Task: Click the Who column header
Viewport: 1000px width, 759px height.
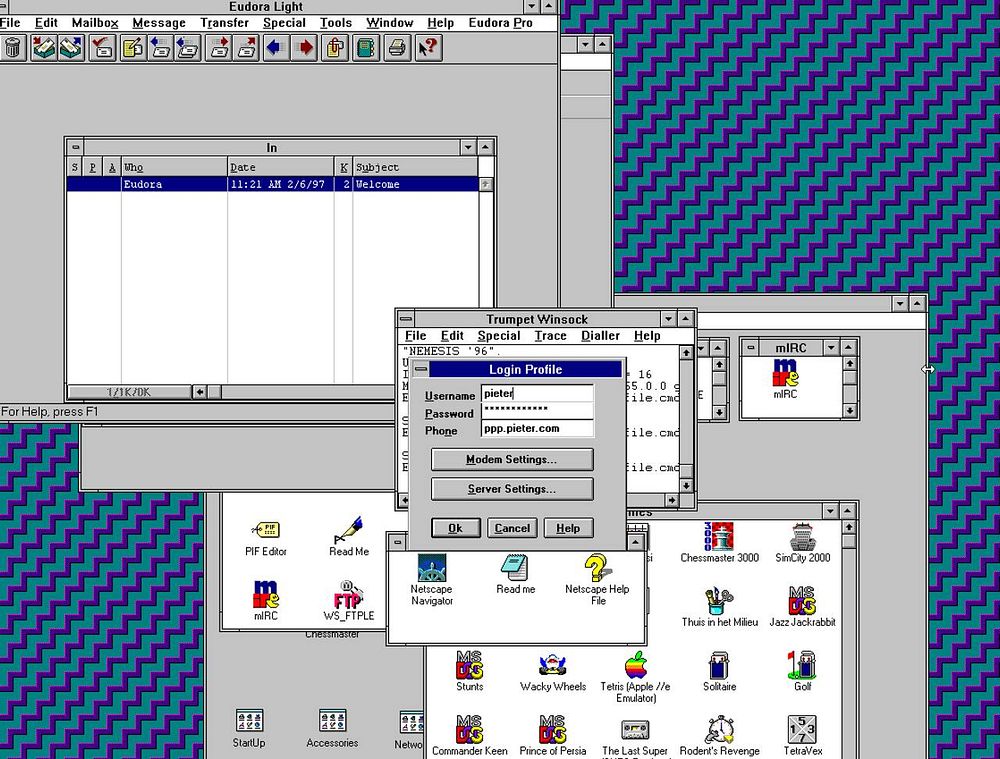Action: 174,167
